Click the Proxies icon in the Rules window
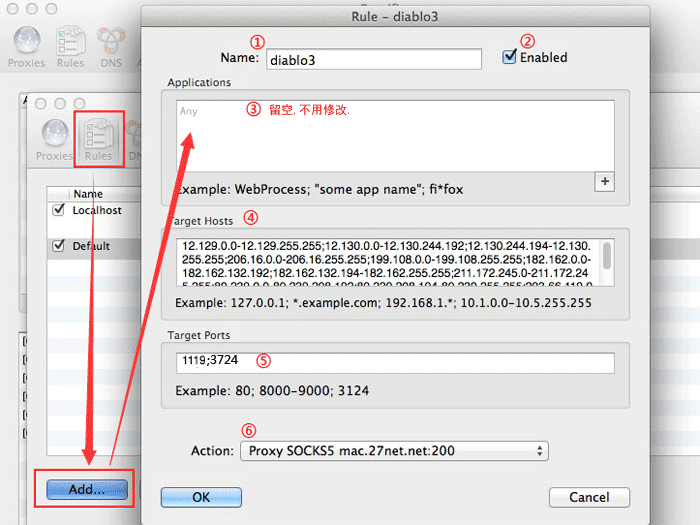The width and height of the screenshot is (700, 525). [54, 138]
